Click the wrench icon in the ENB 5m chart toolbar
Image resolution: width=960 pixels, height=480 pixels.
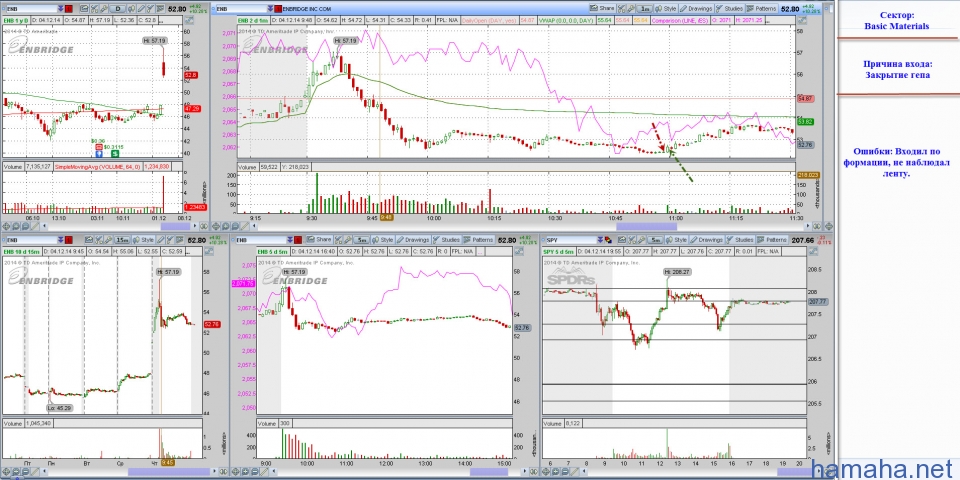pos(347,239)
